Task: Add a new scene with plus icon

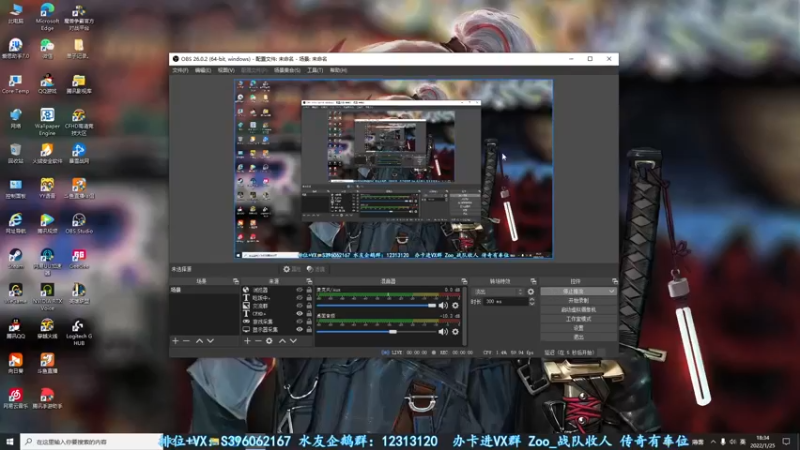Action: pyautogui.click(x=175, y=341)
